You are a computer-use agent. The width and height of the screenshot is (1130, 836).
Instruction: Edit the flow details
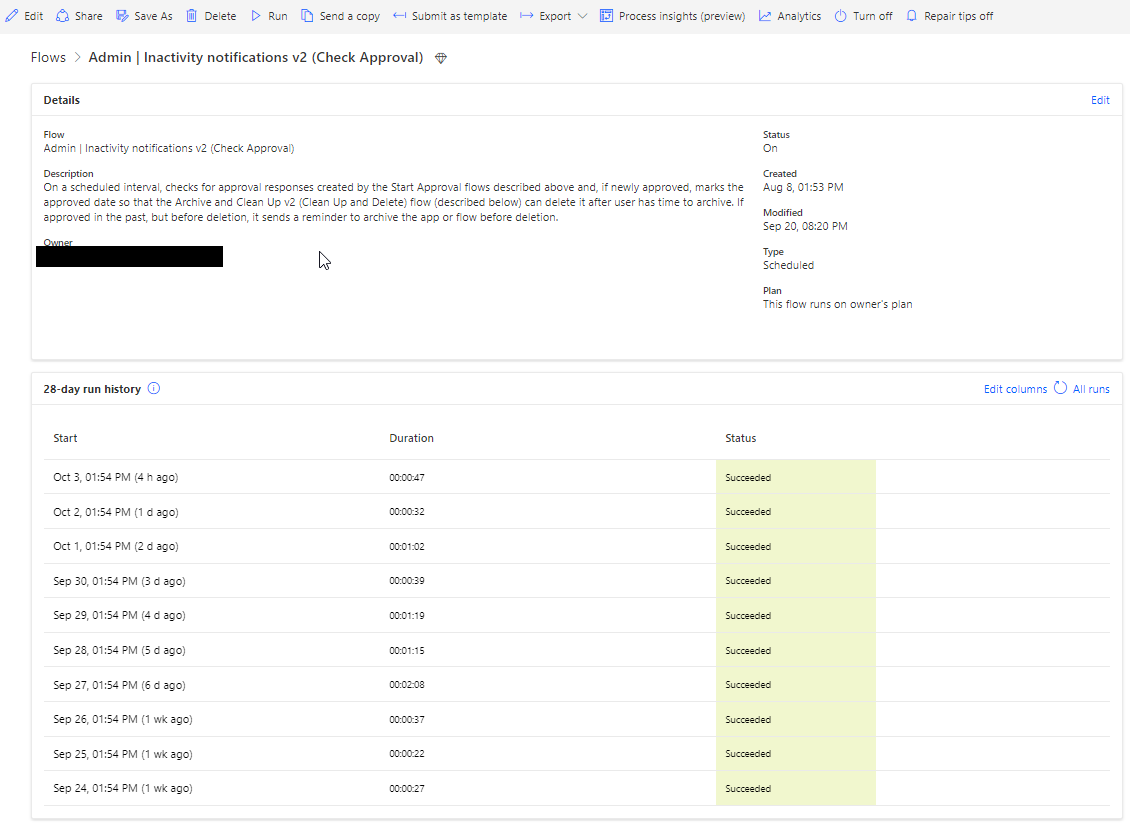coord(1100,99)
